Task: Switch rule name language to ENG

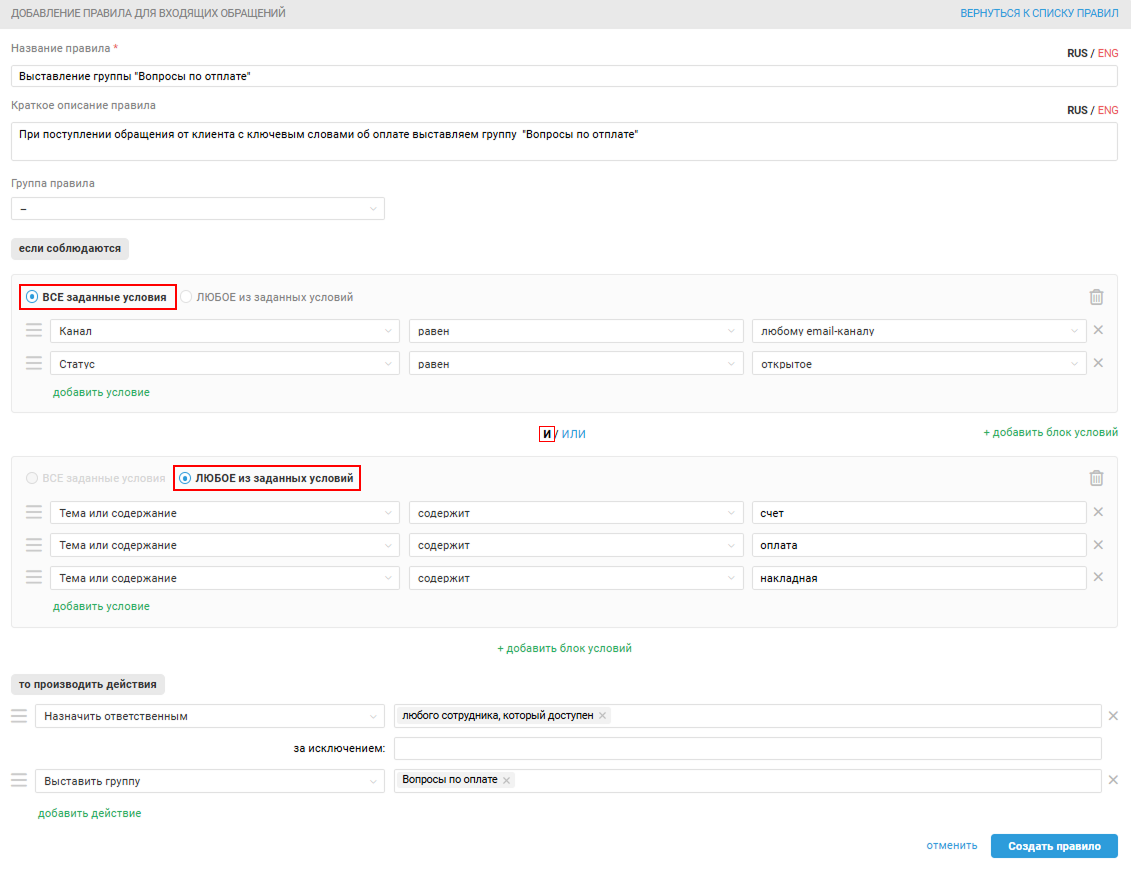Action: coord(1108,53)
